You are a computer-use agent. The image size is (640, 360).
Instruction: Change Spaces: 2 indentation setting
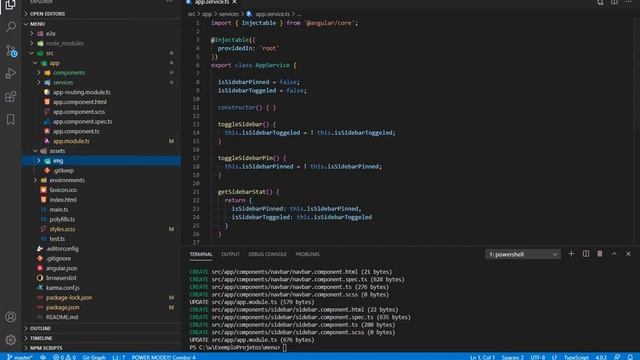tap(513, 357)
